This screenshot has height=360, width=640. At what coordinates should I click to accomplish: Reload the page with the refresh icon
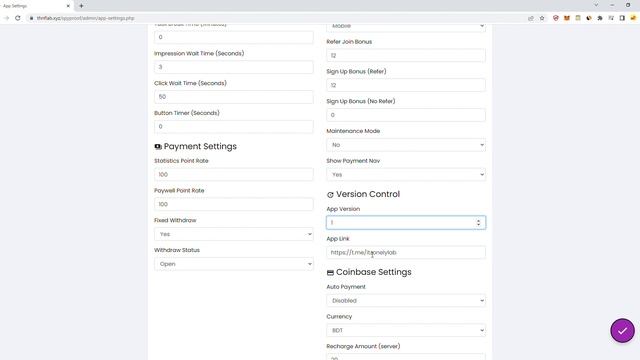click(18, 18)
